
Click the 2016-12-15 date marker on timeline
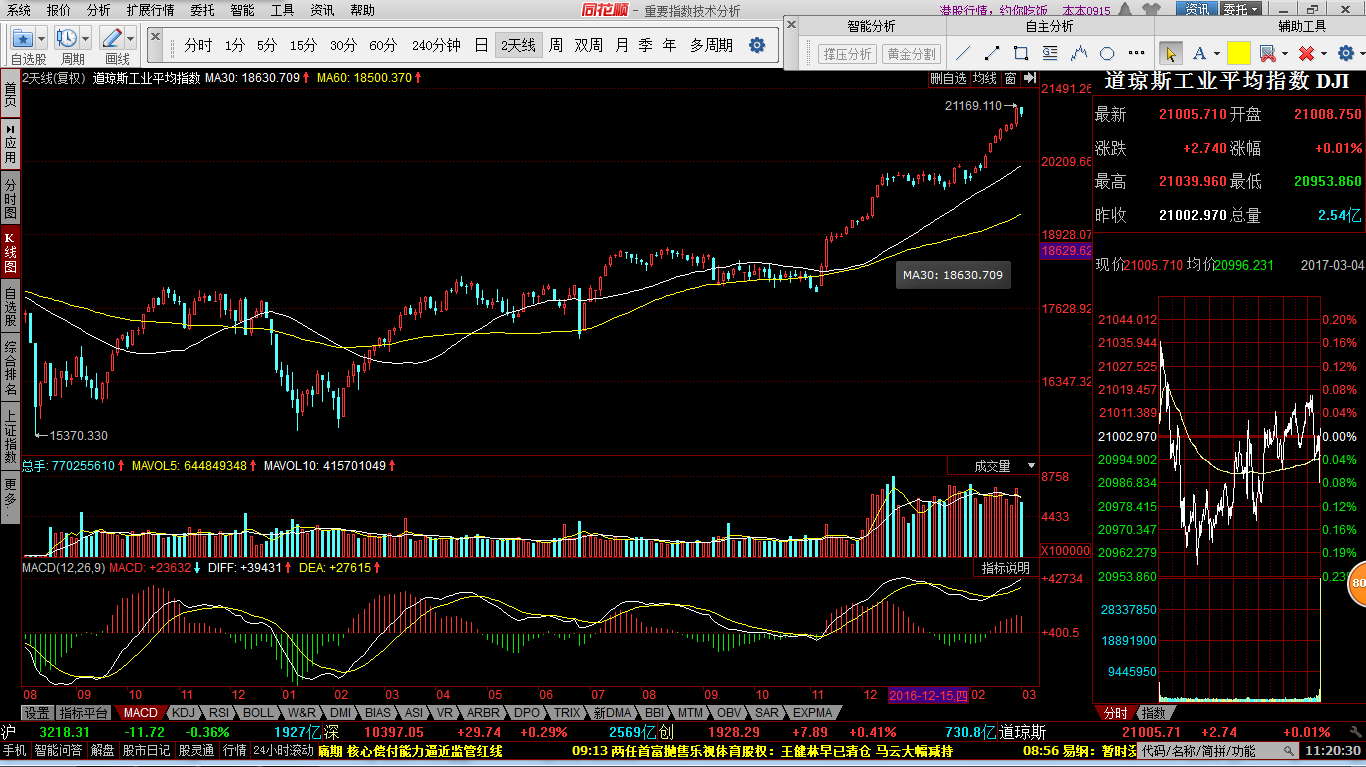click(928, 695)
